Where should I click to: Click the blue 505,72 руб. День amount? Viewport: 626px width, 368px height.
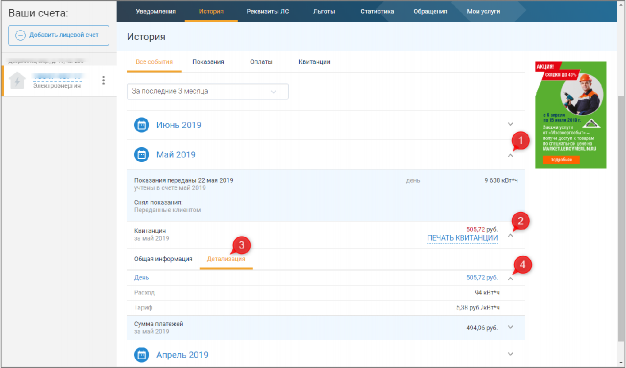[x=482, y=277]
